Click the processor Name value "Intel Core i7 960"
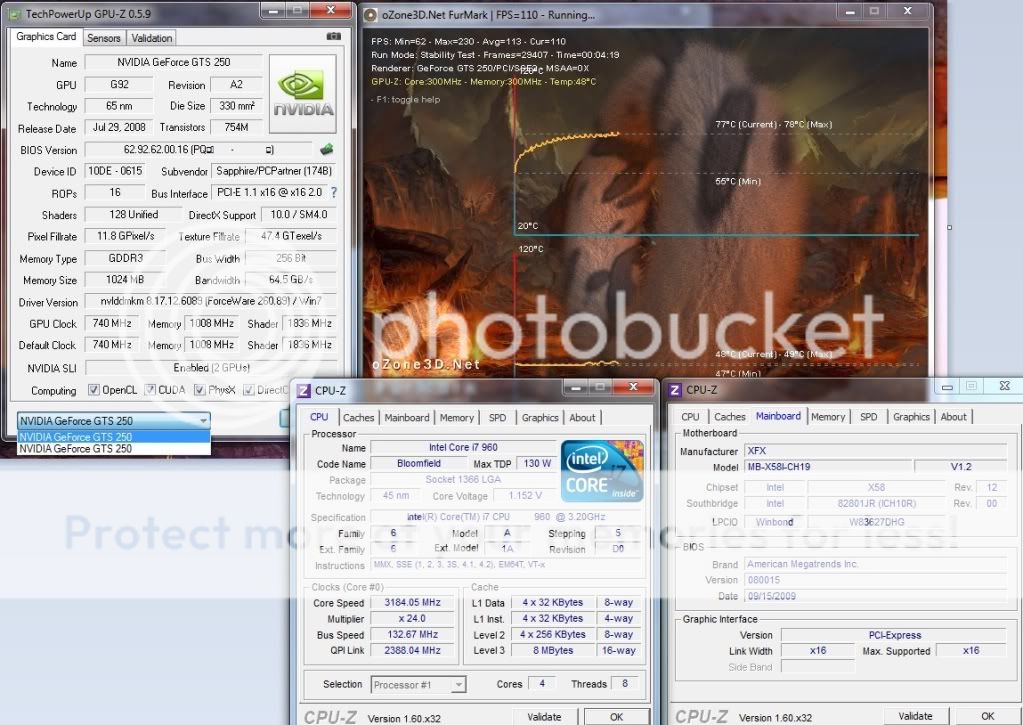Viewport: 1023px width, 725px height. pos(463,448)
